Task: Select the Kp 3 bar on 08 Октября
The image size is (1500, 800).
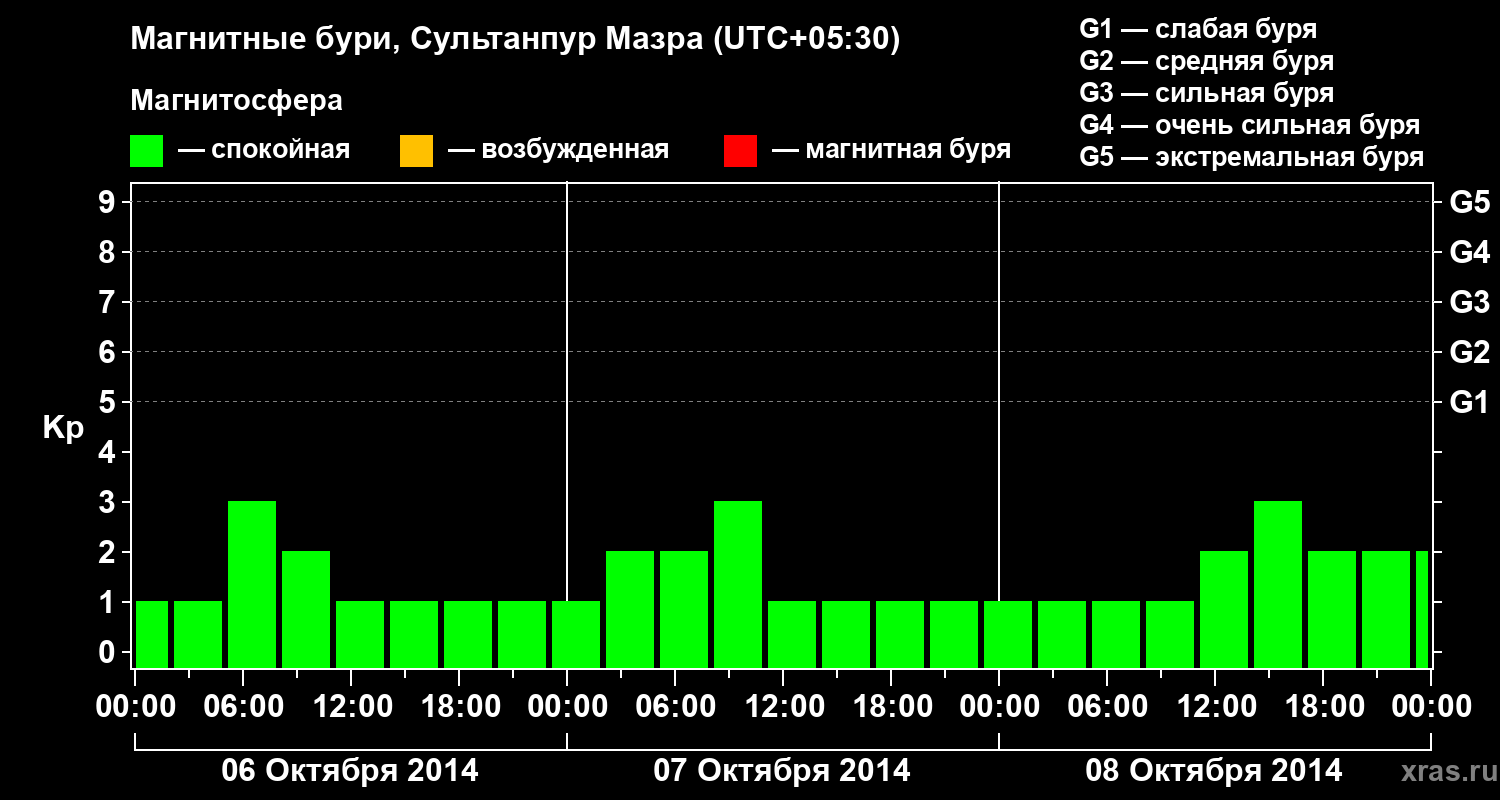Action: point(1278,584)
